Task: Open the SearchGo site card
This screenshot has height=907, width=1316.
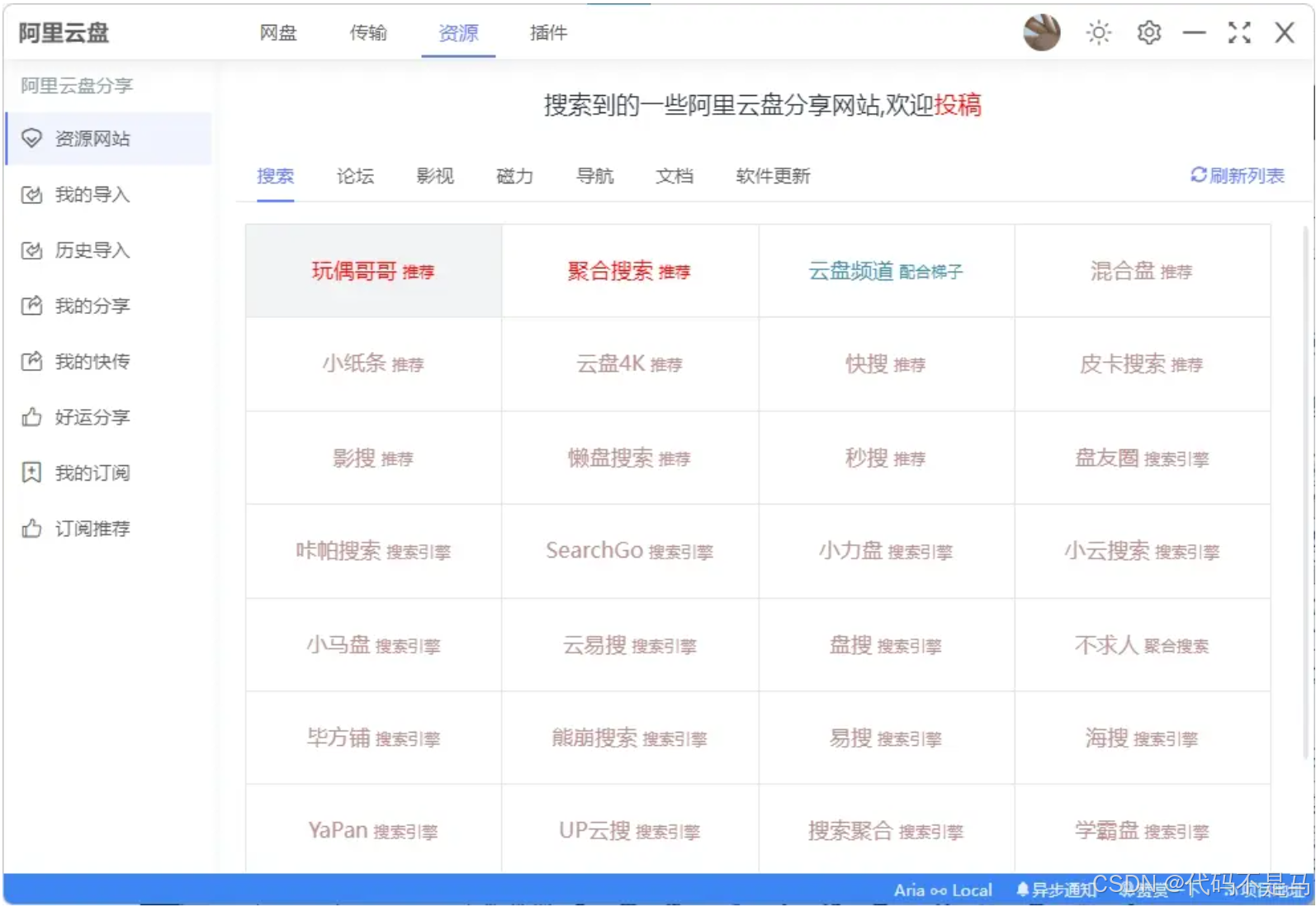Action: click(x=630, y=551)
